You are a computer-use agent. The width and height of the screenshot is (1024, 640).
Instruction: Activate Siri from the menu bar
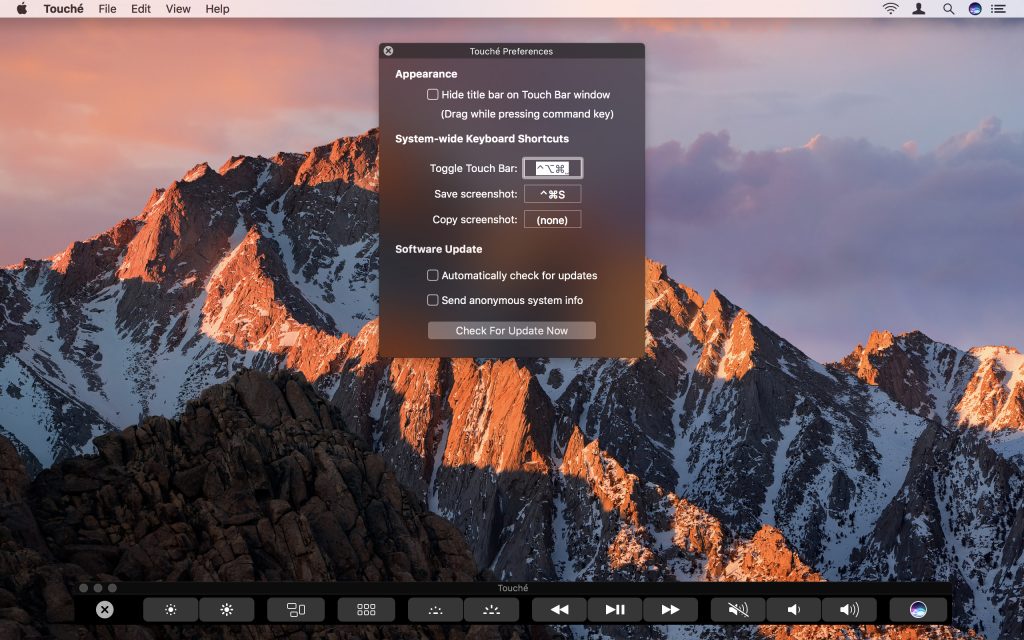[975, 8]
